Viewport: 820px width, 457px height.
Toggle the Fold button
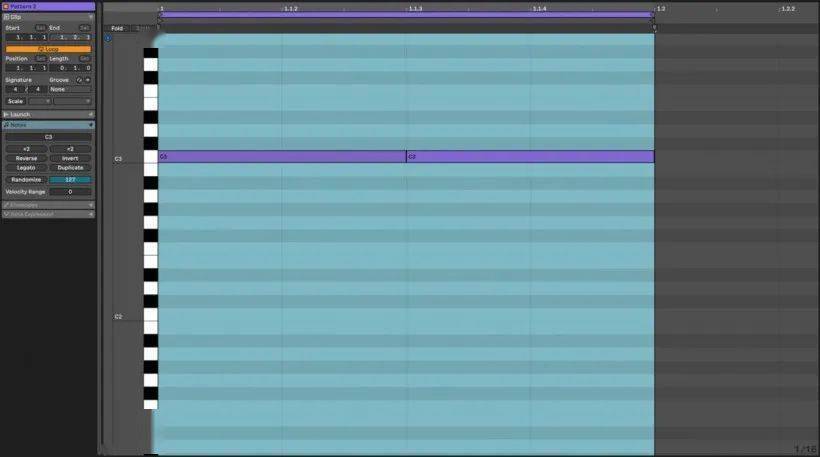pyautogui.click(x=117, y=28)
